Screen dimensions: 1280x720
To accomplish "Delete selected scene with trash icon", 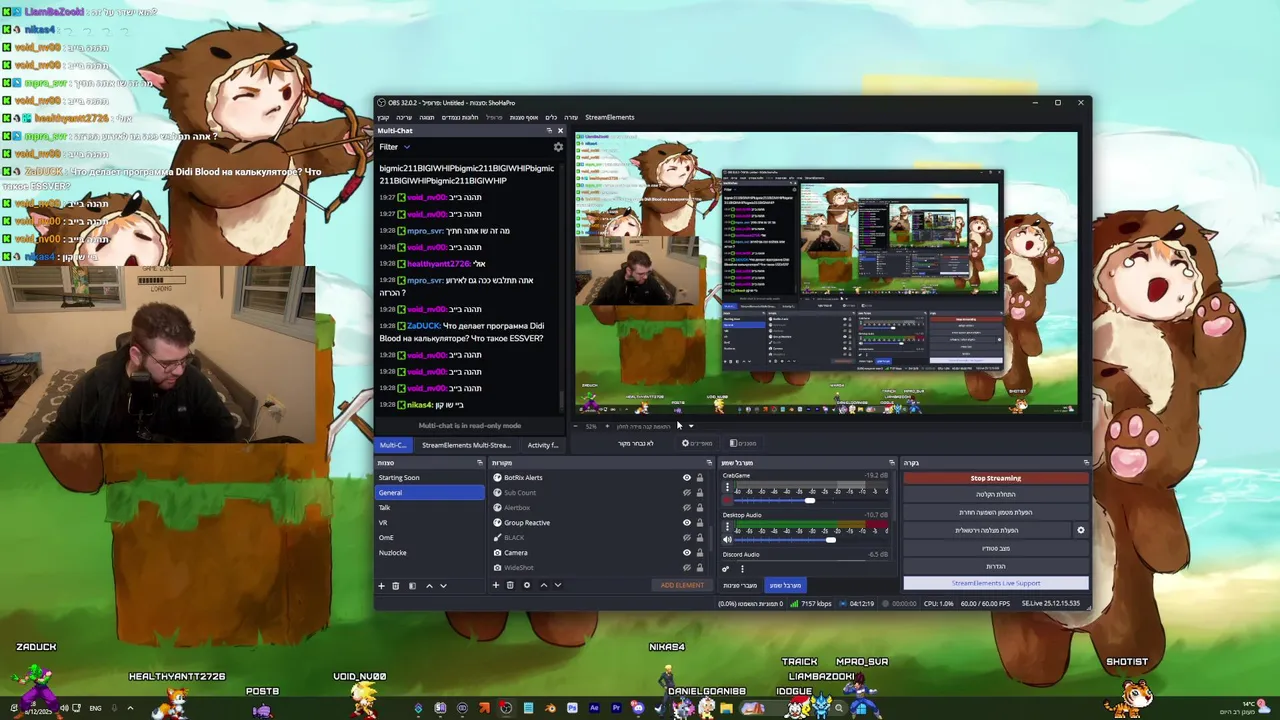I will [395, 586].
